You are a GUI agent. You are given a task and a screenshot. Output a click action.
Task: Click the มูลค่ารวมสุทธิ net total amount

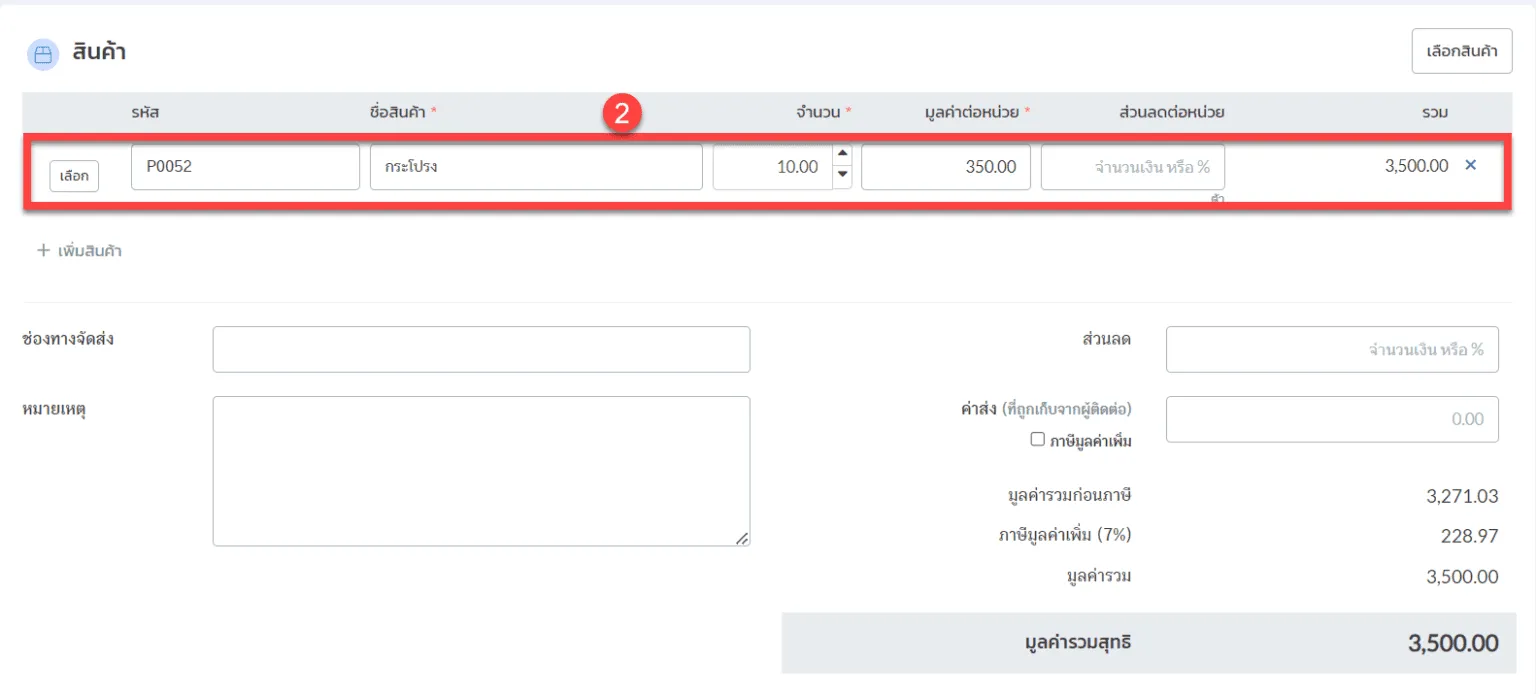[1452, 643]
